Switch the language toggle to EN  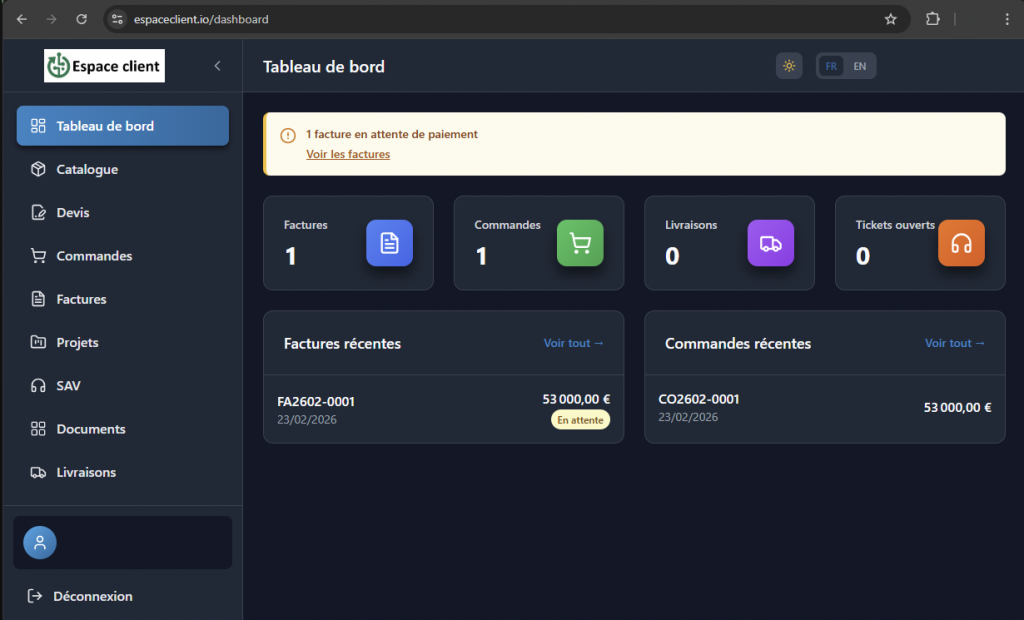[860, 65]
